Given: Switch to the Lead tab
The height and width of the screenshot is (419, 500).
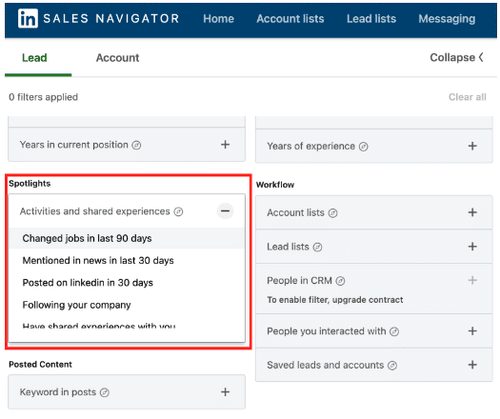Looking at the screenshot, I should click(34, 58).
